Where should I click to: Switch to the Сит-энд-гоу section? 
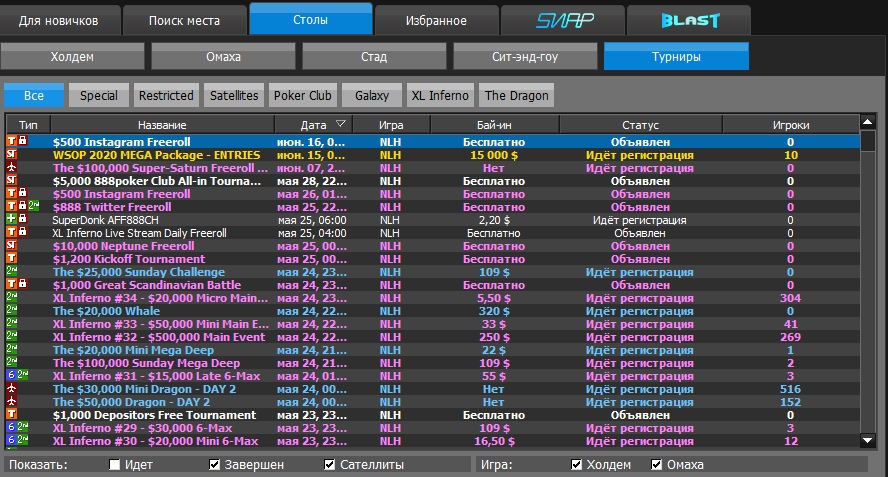pyautogui.click(x=526, y=57)
